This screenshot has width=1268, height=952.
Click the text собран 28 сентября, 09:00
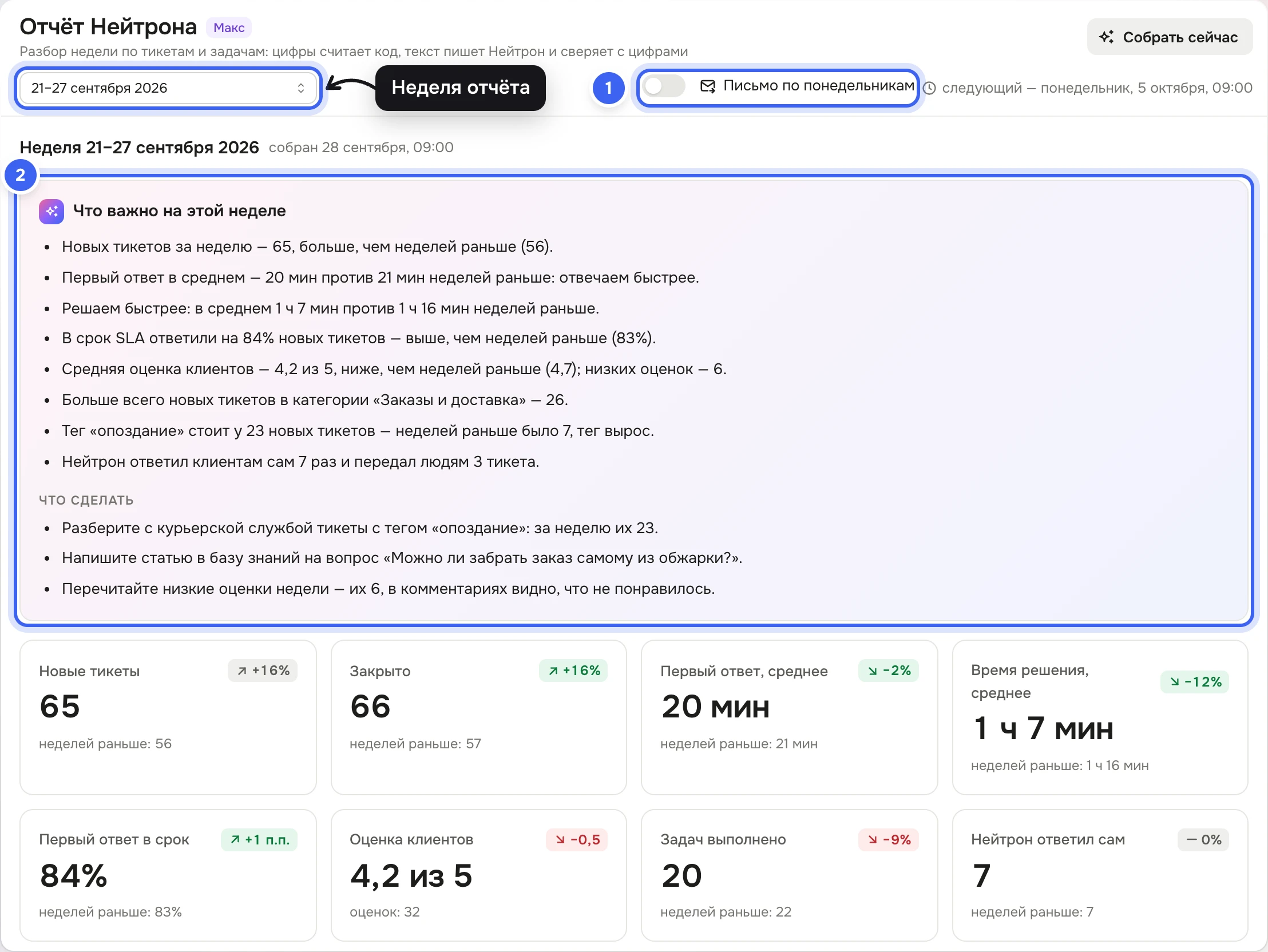click(361, 148)
